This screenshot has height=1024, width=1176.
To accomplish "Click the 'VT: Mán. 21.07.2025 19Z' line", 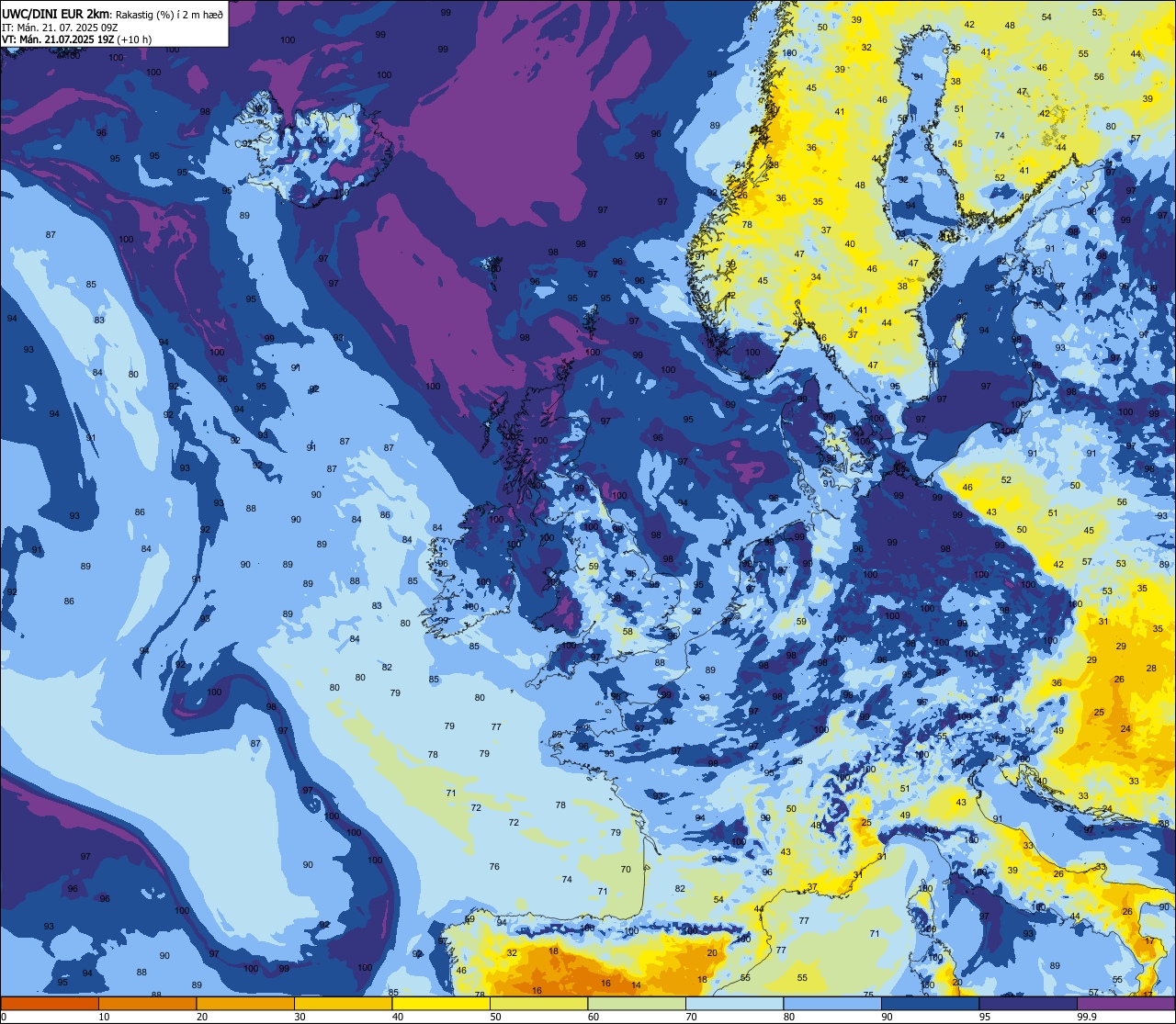I will (x=57, y=39).
